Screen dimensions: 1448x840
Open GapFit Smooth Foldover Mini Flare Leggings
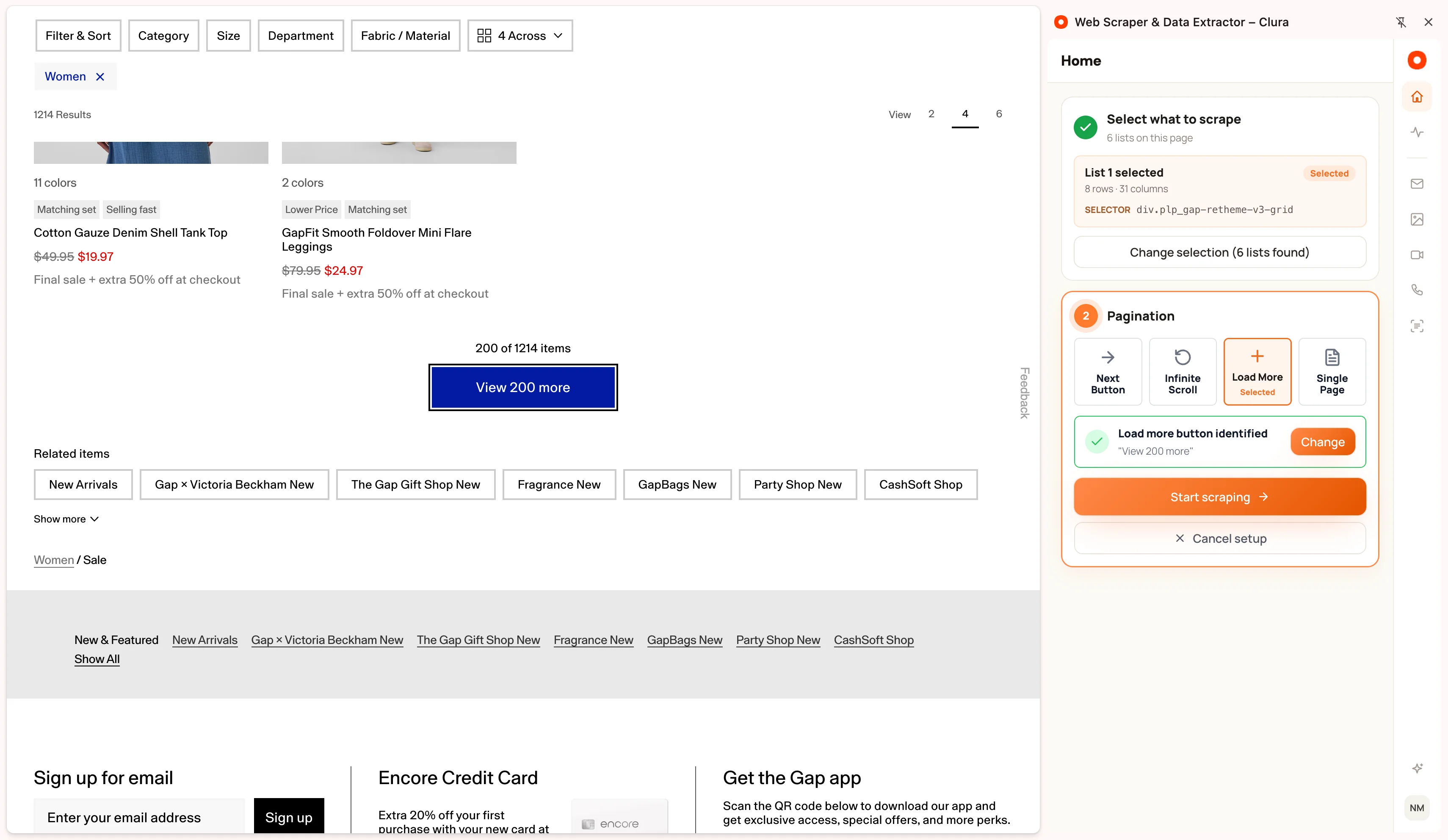tap(376, 240)
